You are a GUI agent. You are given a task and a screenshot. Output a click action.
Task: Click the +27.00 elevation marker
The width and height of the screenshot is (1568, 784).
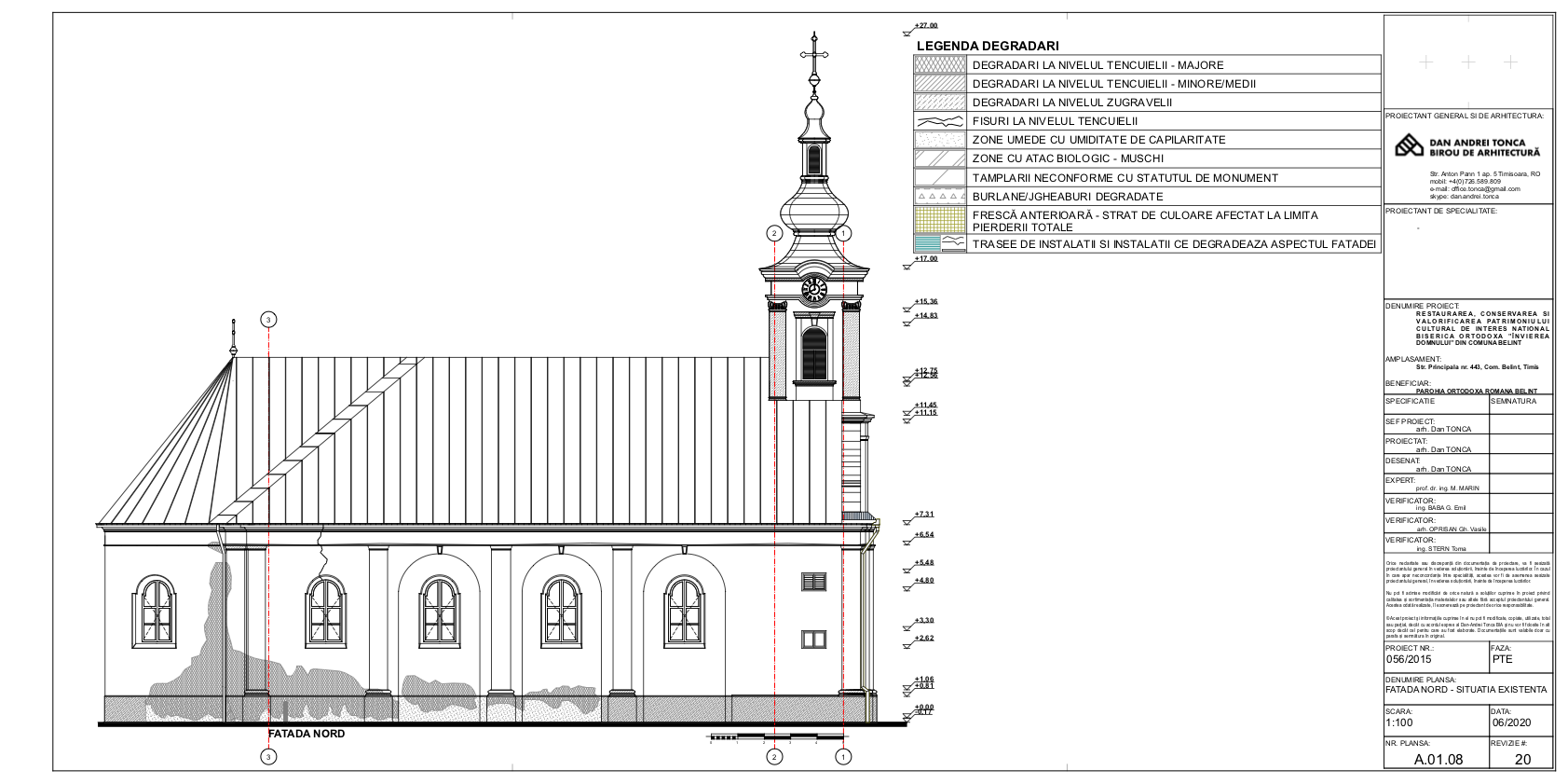(925, 26)
